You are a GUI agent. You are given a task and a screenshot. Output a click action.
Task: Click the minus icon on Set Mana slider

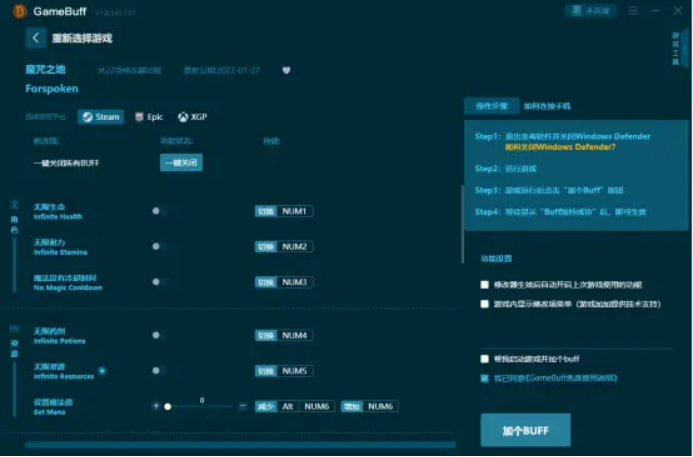tap(243, 406)
